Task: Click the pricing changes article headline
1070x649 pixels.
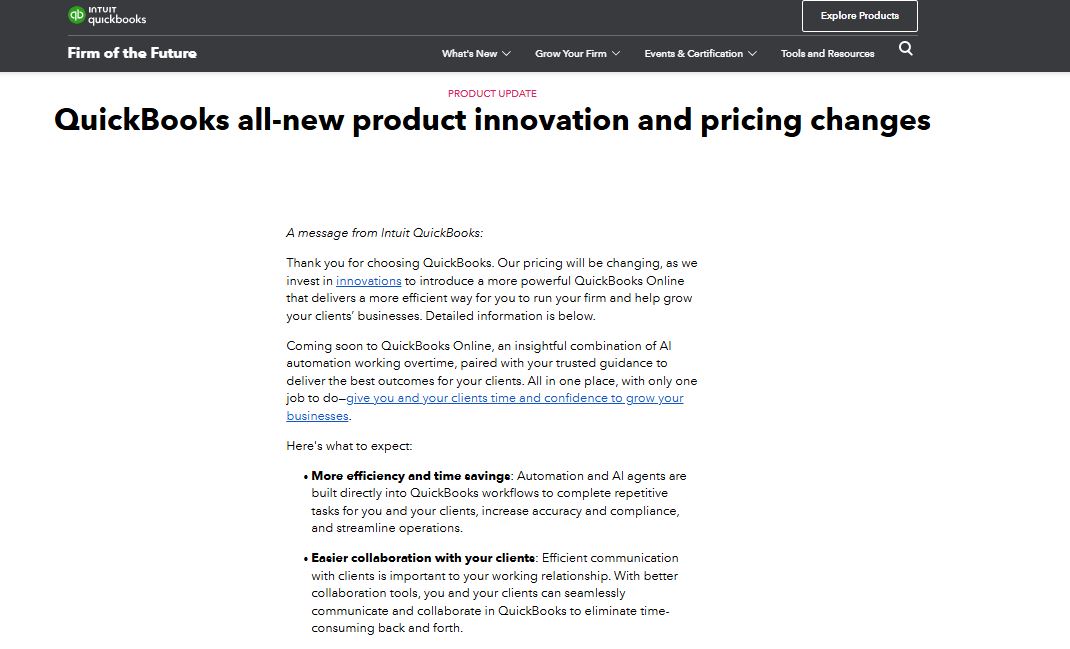Action: click(x=492, y=120)
